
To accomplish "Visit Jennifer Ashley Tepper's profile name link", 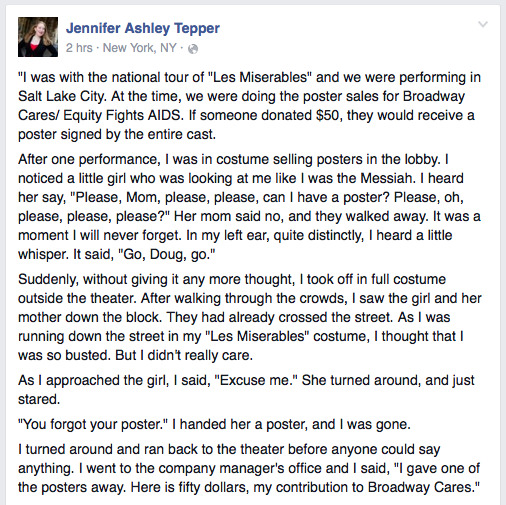I will (x=143, y=28).
